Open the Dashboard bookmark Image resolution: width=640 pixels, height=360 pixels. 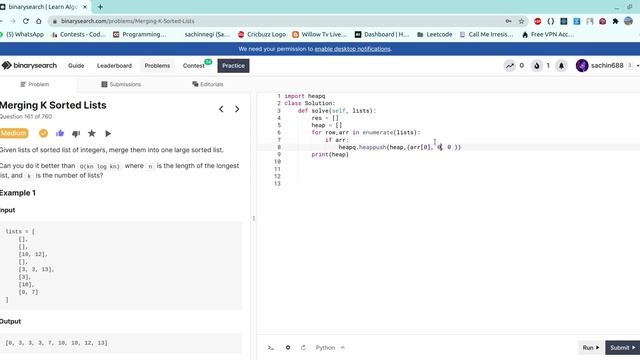coord(382,35)
